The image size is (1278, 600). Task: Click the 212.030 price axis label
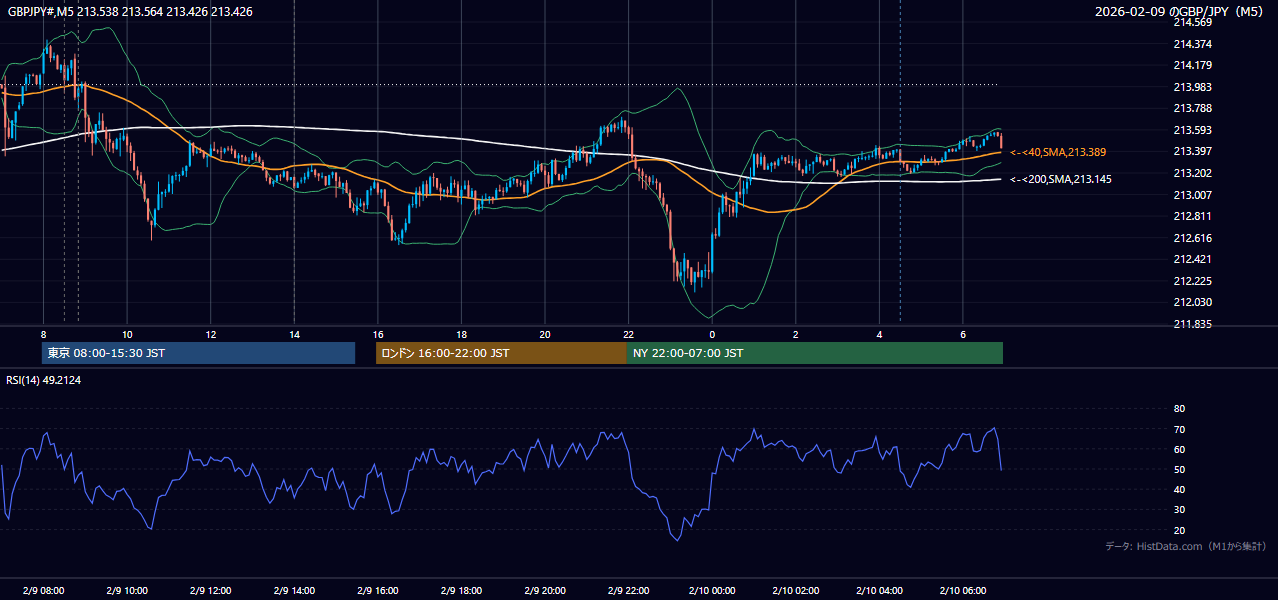1192,302
